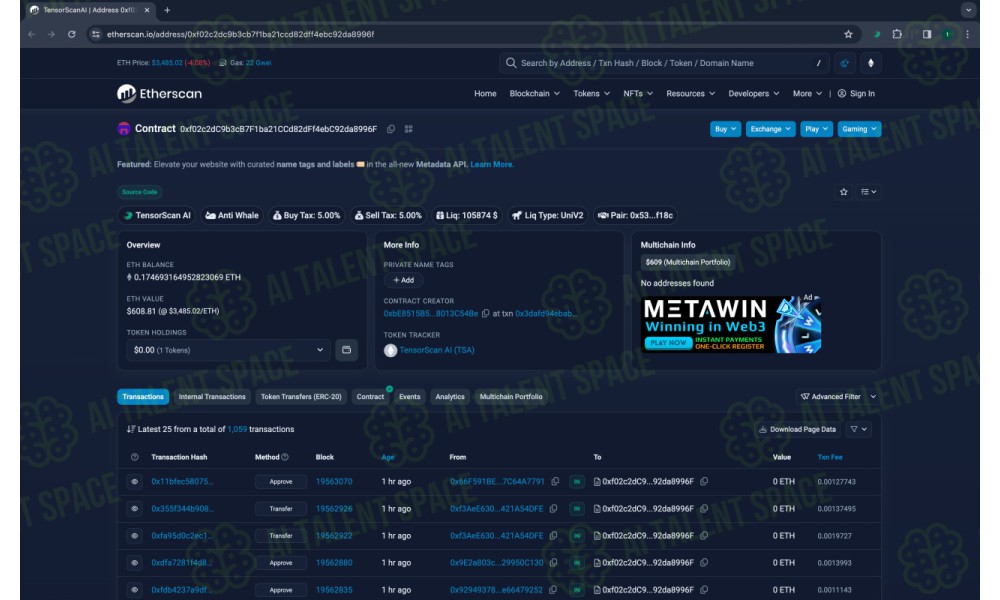1000x600 pixels.
Task: Open the list options dropdown beside the star
Action: pos(869,192)
